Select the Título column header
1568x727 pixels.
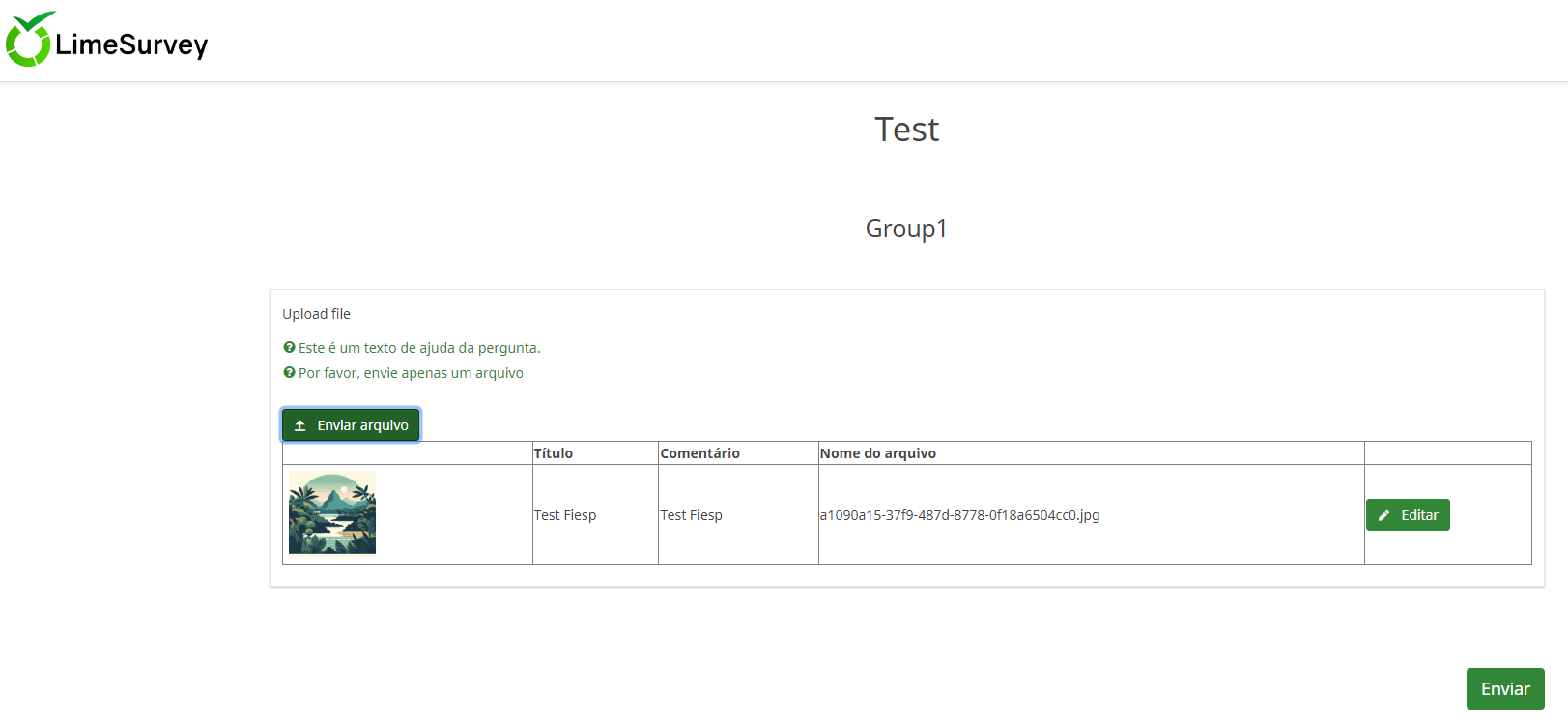554,453
